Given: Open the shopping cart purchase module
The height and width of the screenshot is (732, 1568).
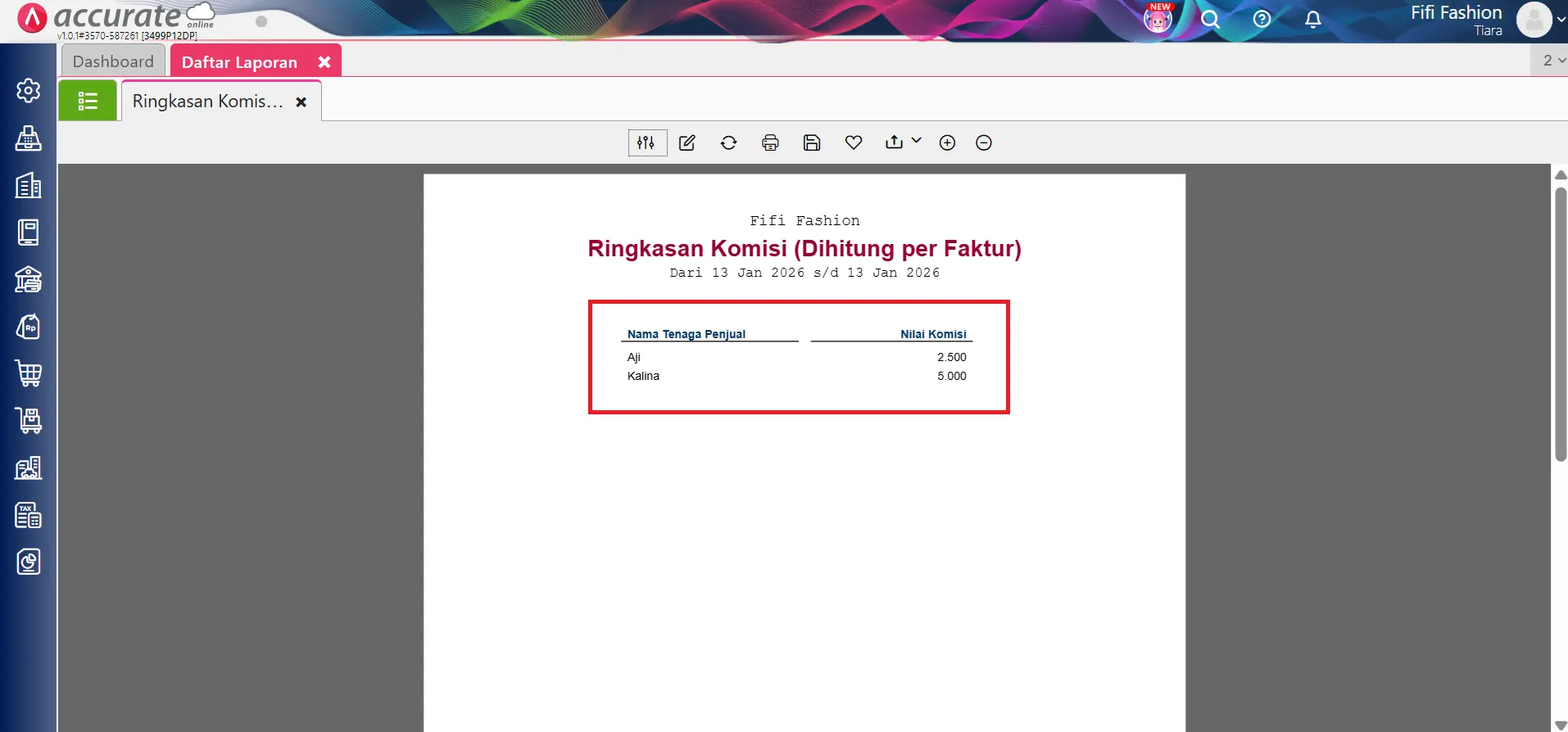Looking at the screenshot, I should click(29, 373).
